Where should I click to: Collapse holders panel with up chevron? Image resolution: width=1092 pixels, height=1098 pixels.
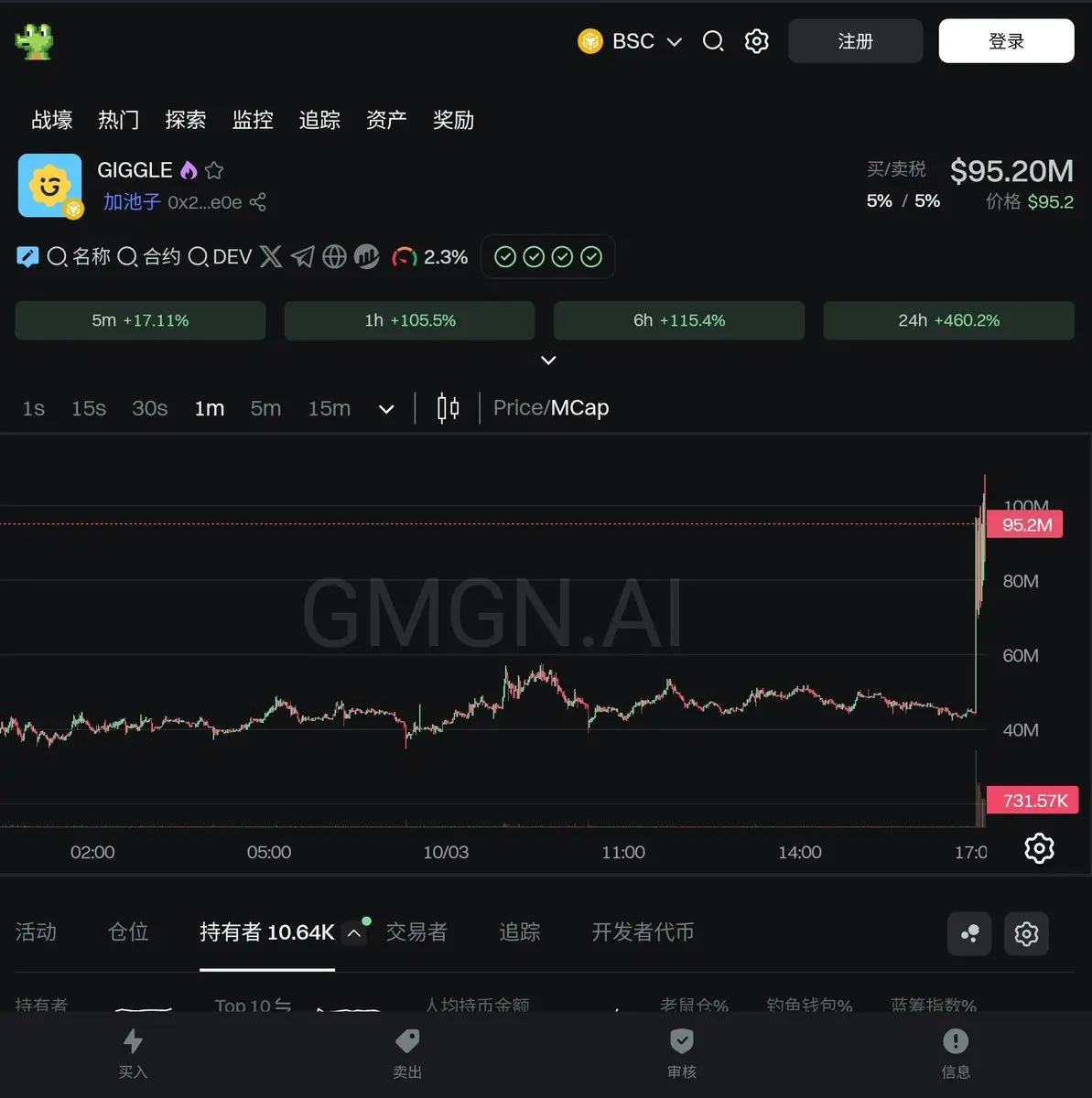pos(354,932)
